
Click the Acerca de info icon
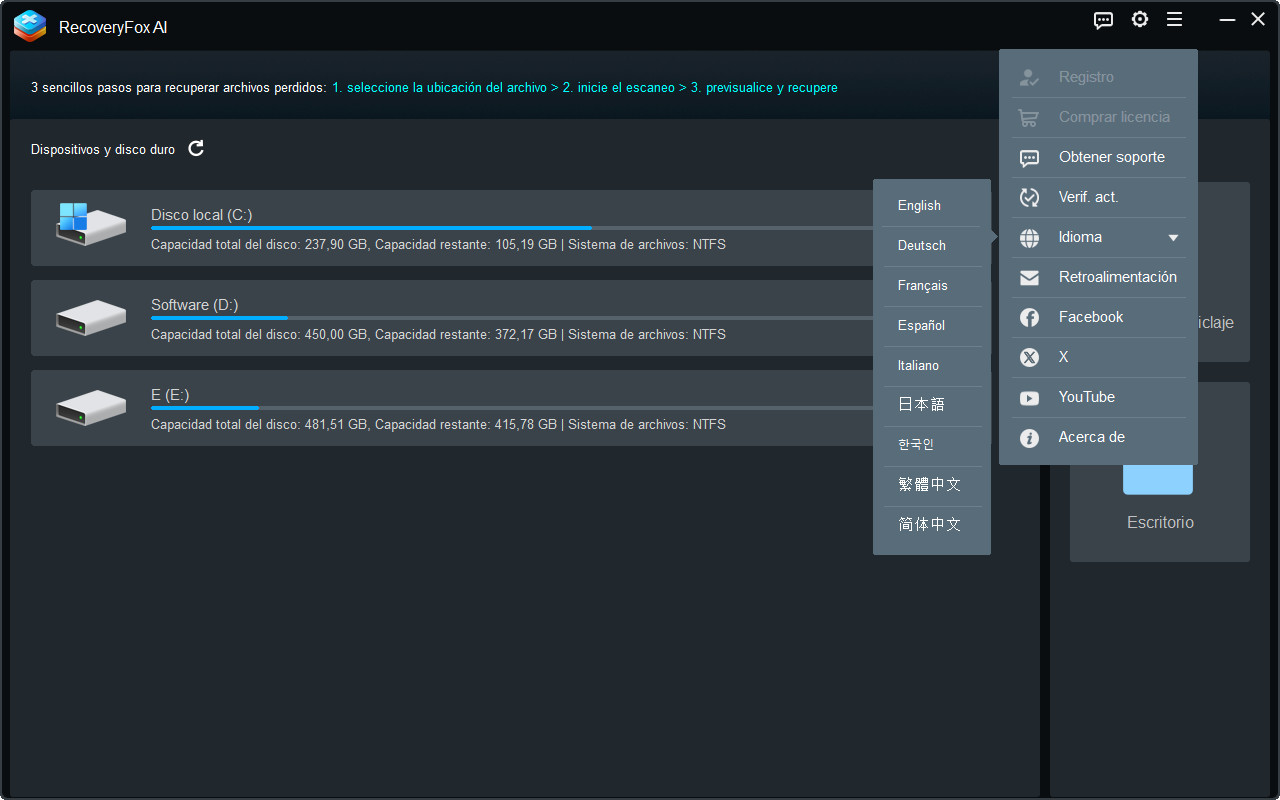pyautogui.click(x=1029, y=437)
